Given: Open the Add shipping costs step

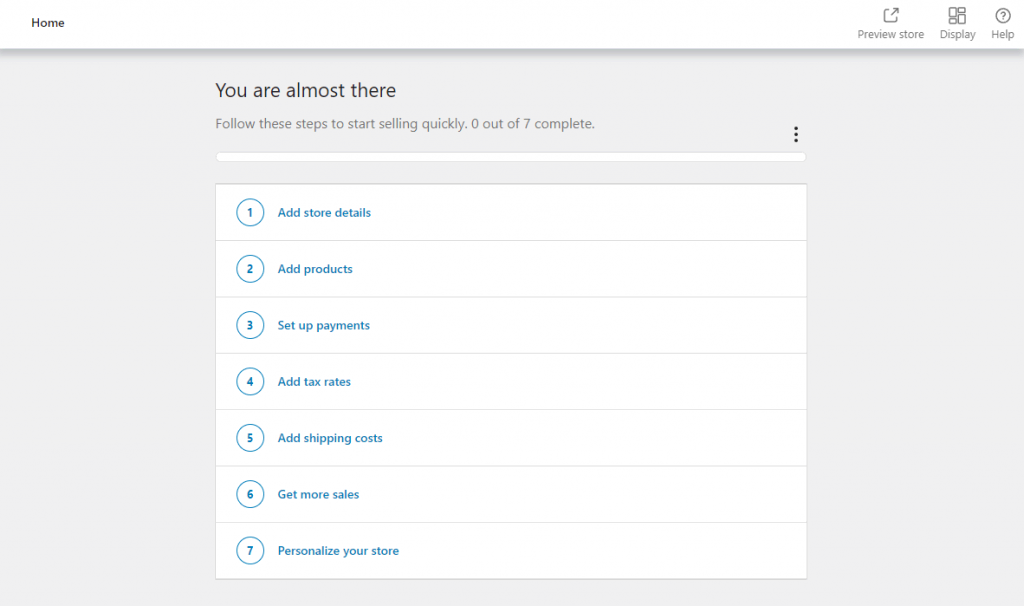Looking at the screenshot, I should [x=330, y=438].
